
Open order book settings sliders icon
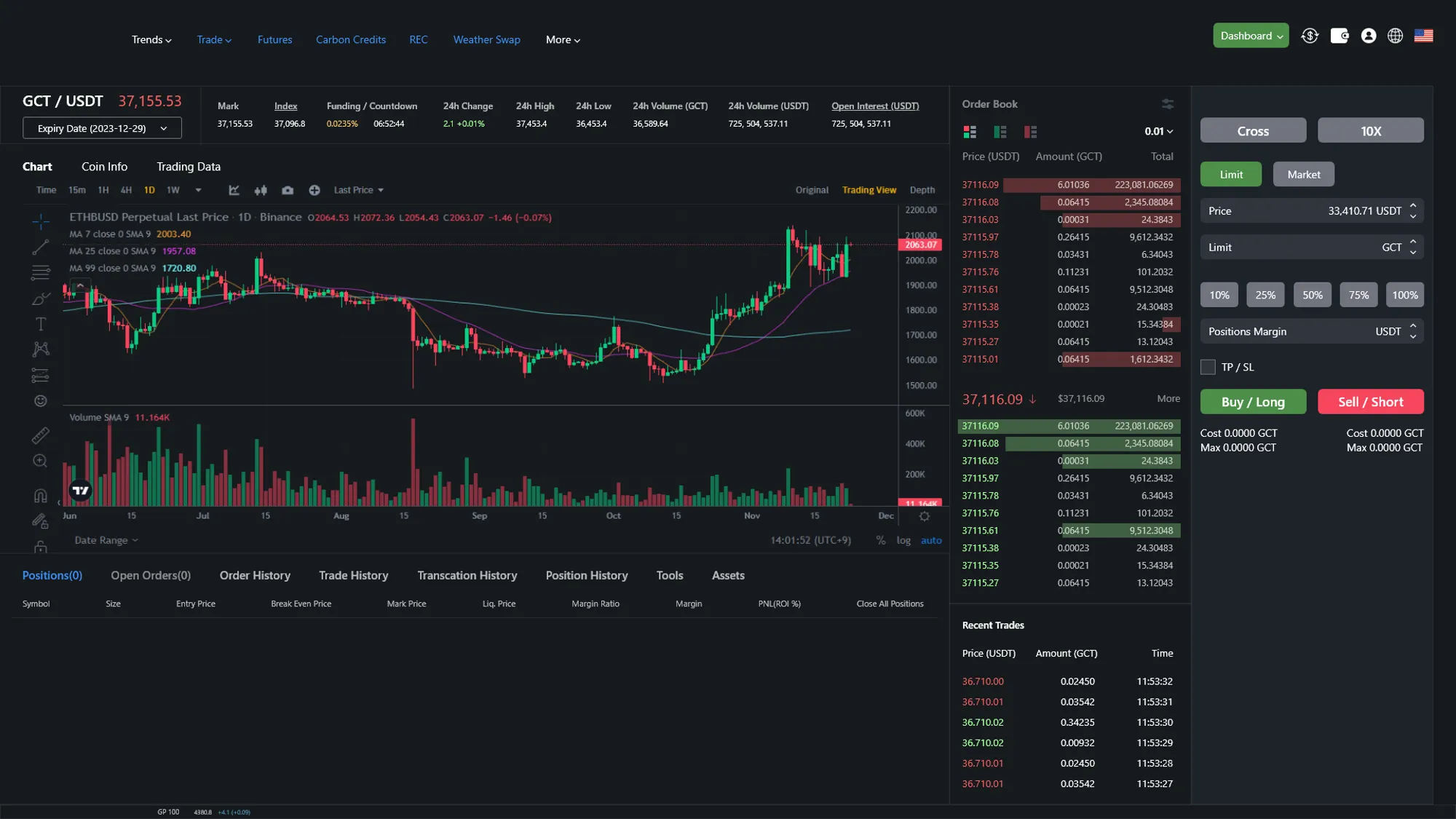pyautogui.click(x=1168, y=104)
